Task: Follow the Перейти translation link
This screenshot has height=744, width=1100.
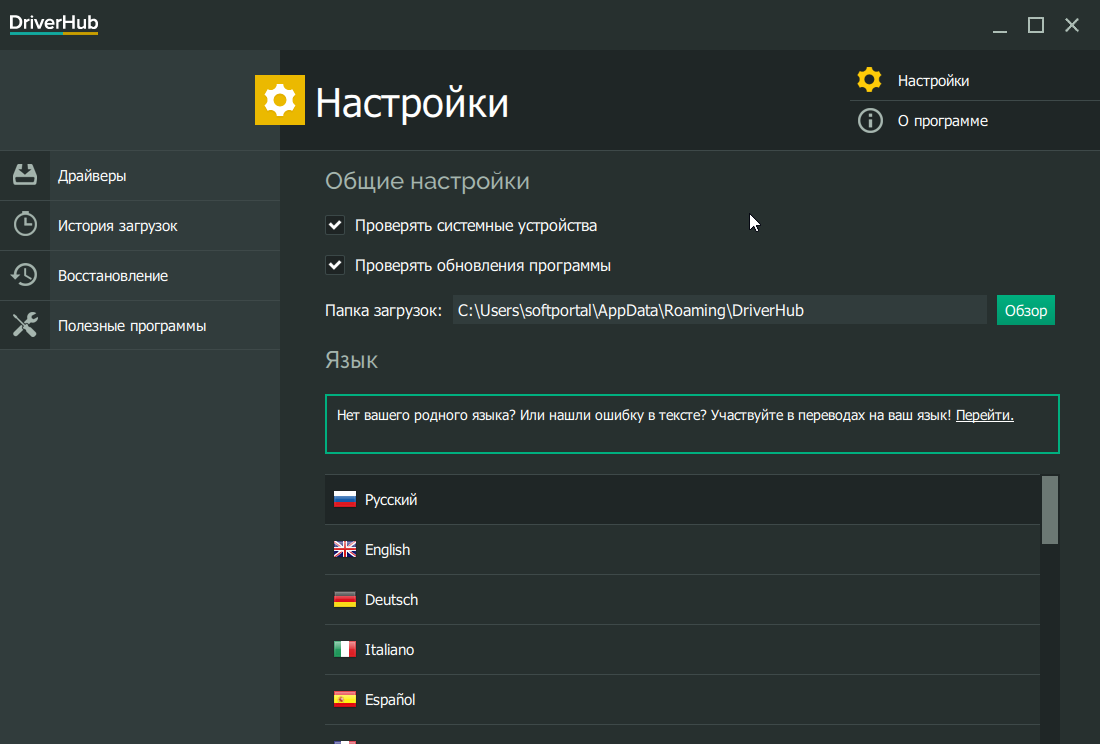Action: (x=984, y=415)
